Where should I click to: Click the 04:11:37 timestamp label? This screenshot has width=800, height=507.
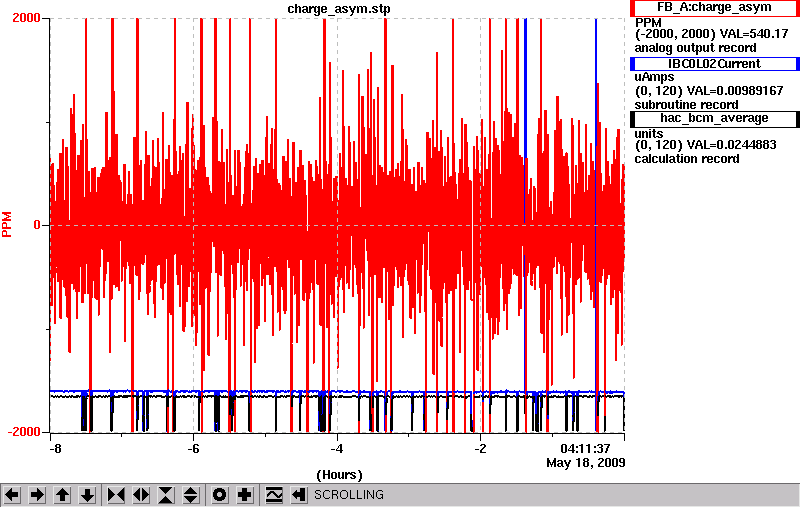click(585, 449)
